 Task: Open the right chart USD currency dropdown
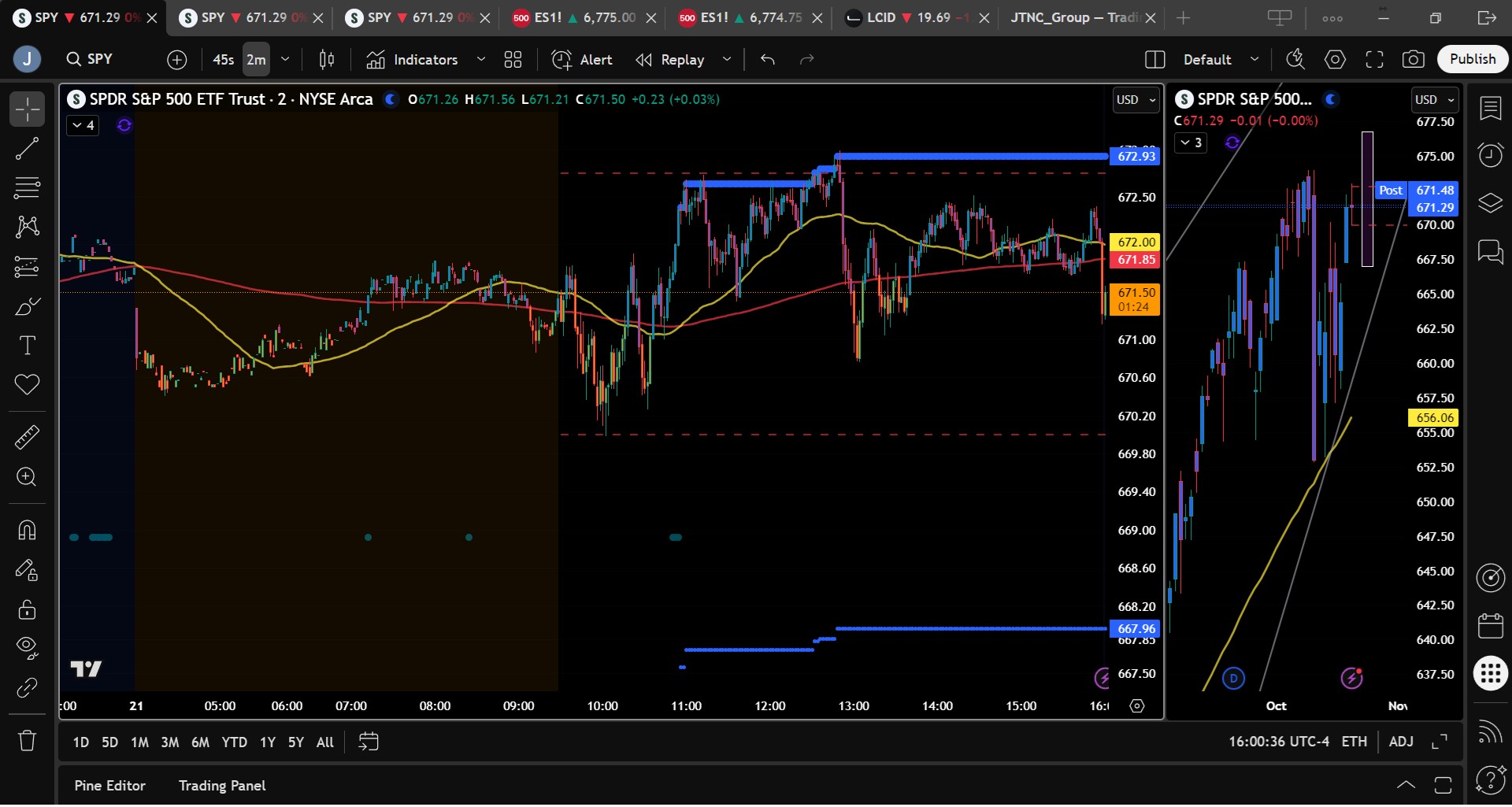[1435, 100]
